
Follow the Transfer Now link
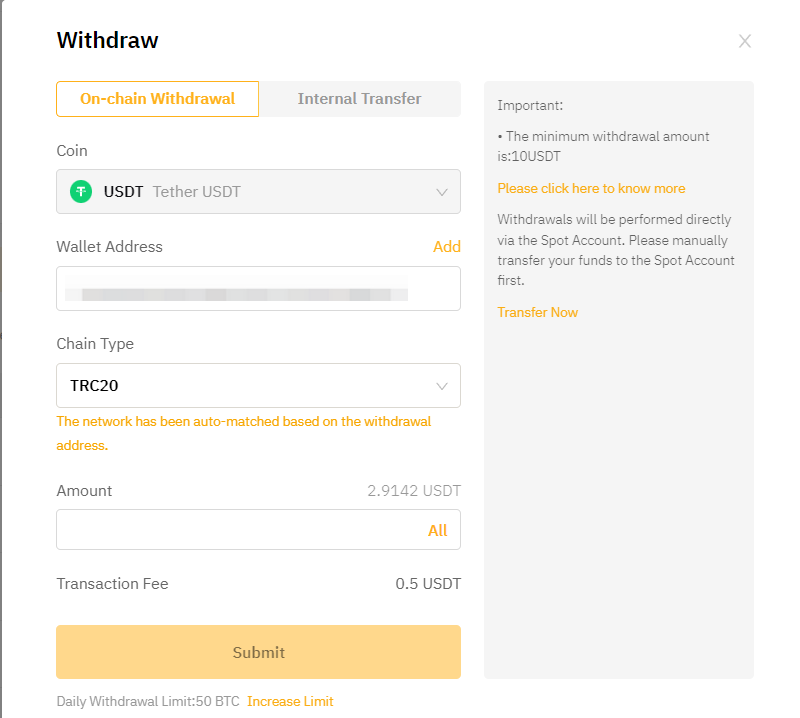tap(537, 312)
